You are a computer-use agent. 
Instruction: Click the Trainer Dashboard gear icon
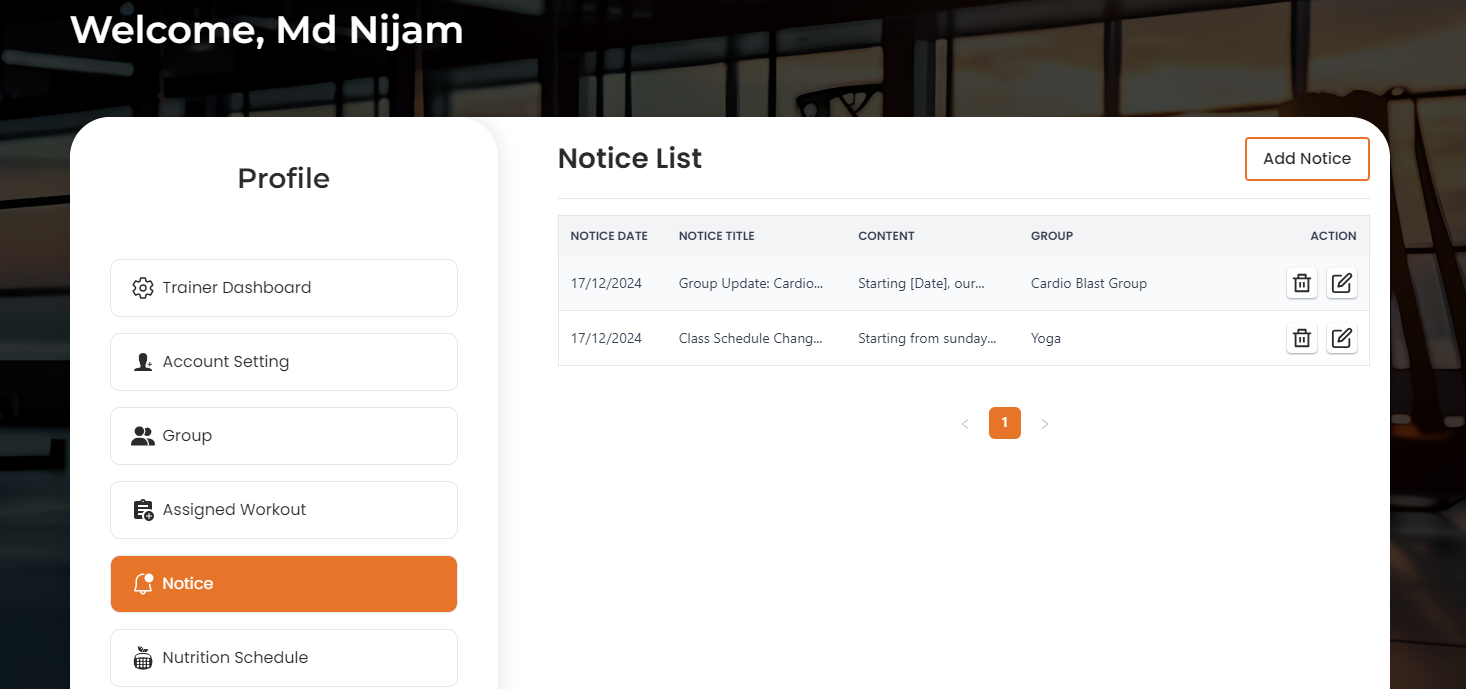coord(143,288)
